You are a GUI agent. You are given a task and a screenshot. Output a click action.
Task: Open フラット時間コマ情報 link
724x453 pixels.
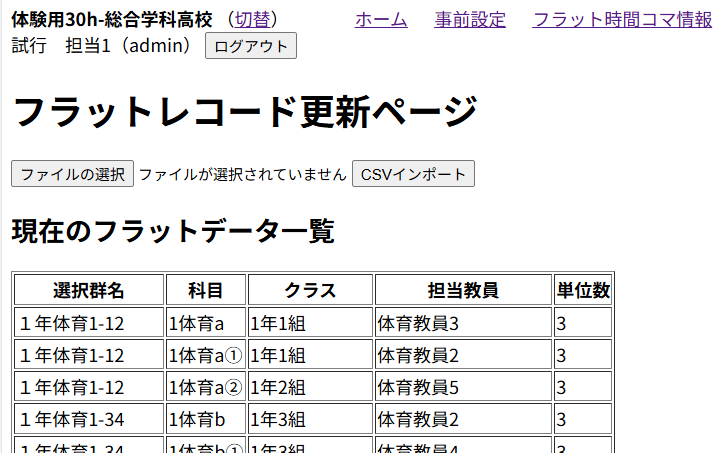tap(622, 20)
